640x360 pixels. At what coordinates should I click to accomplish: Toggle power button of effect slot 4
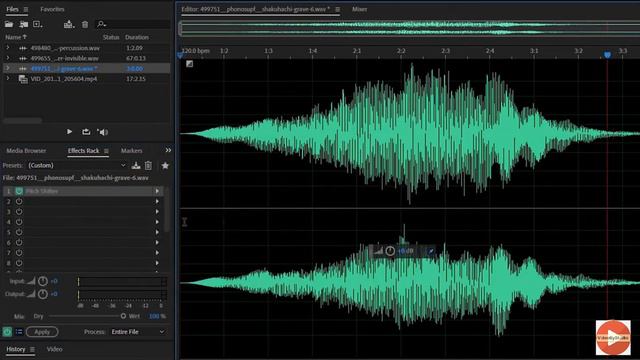click(x=19, y=222)
